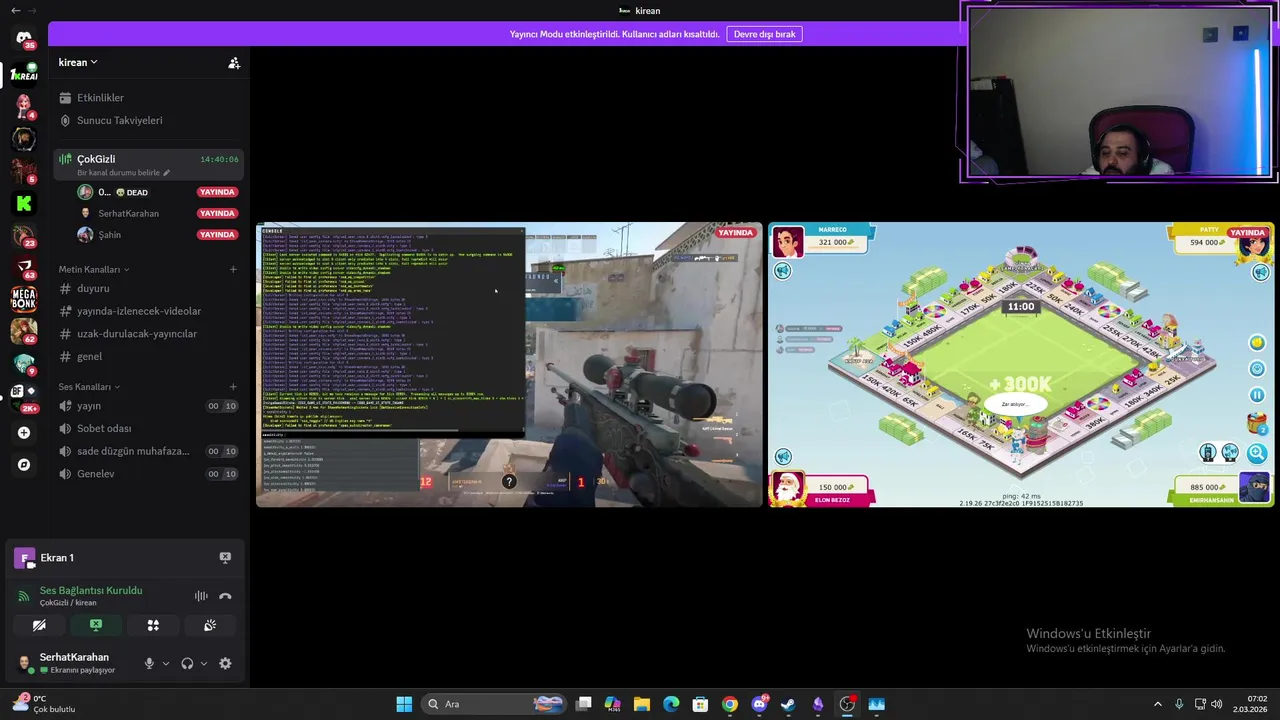
Task: Toggle headphones deafen in user panel
Action: (x=187, y=663)
